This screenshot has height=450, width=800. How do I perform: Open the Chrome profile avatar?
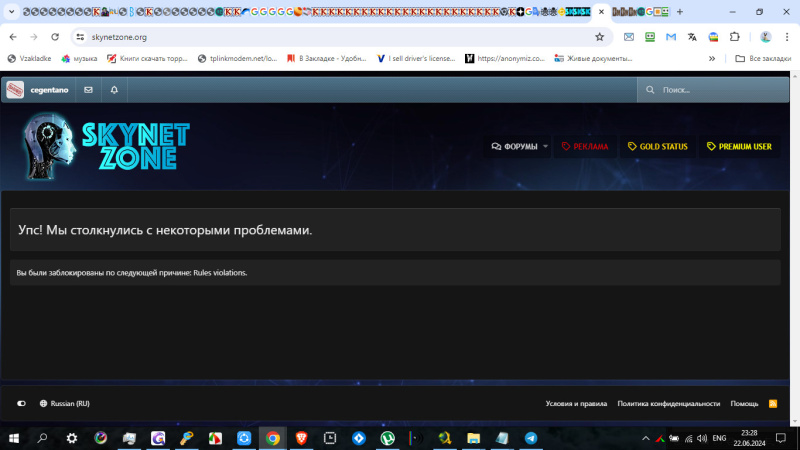(765, 37)
